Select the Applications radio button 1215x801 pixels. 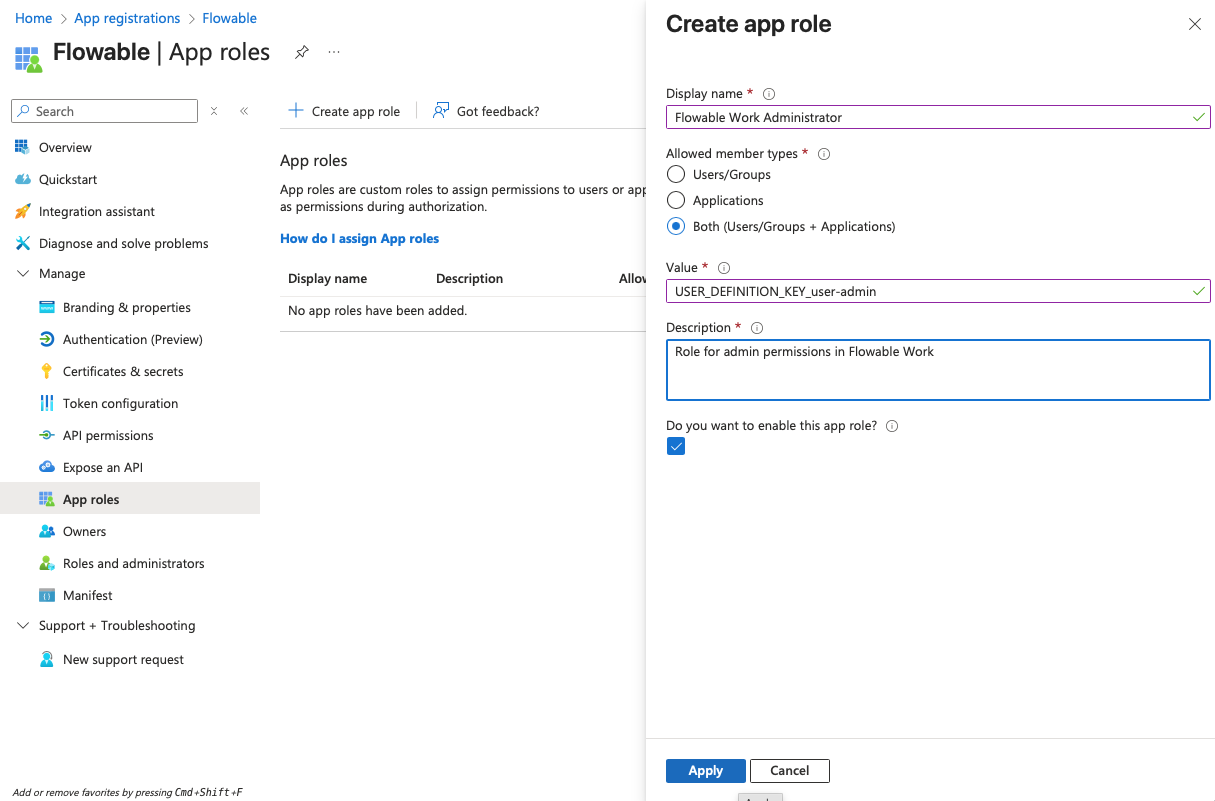(x=676, y=200)
